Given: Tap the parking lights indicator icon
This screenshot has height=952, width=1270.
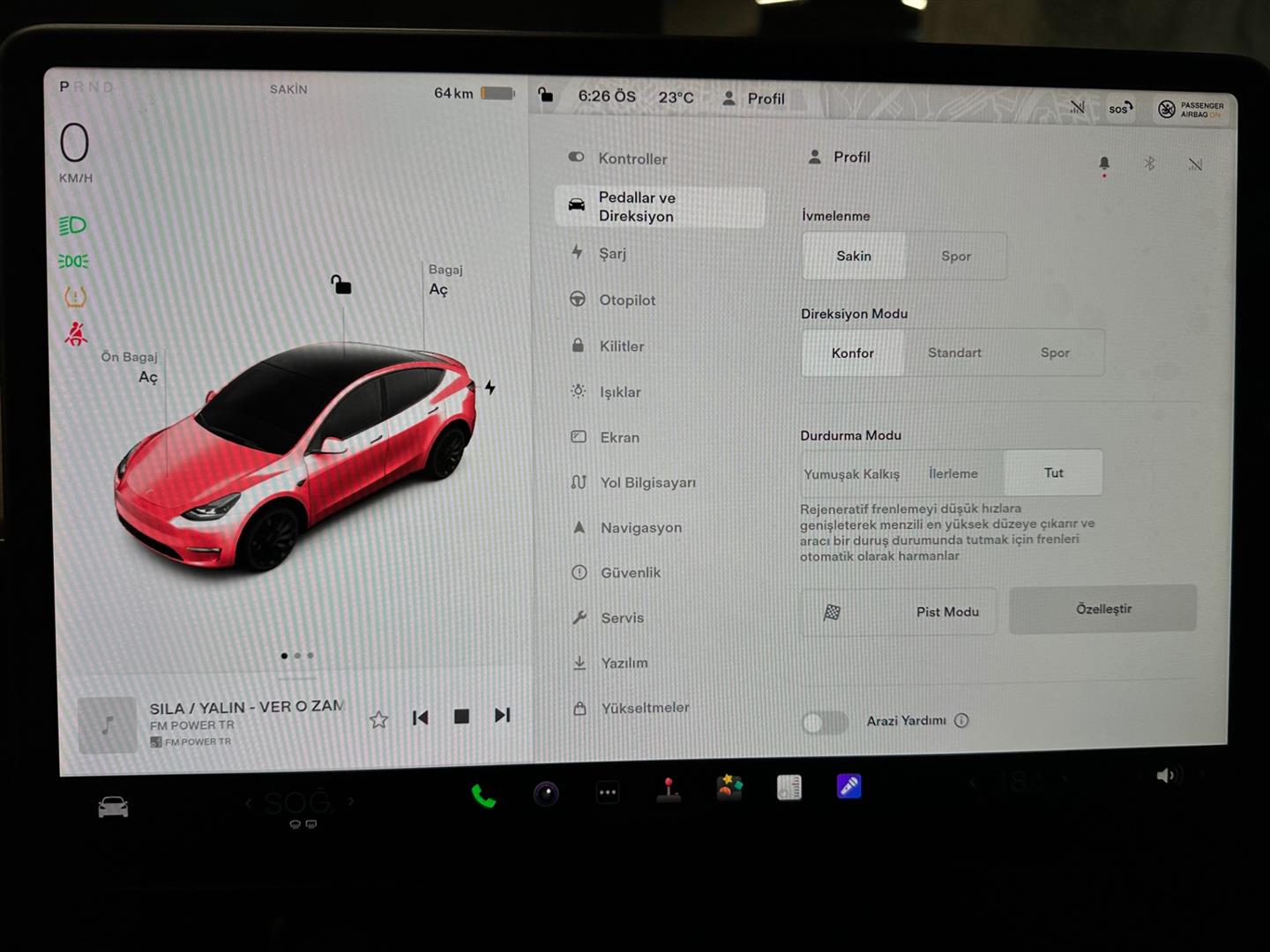Looking at the screenshot, I should [x=73, y=261].
